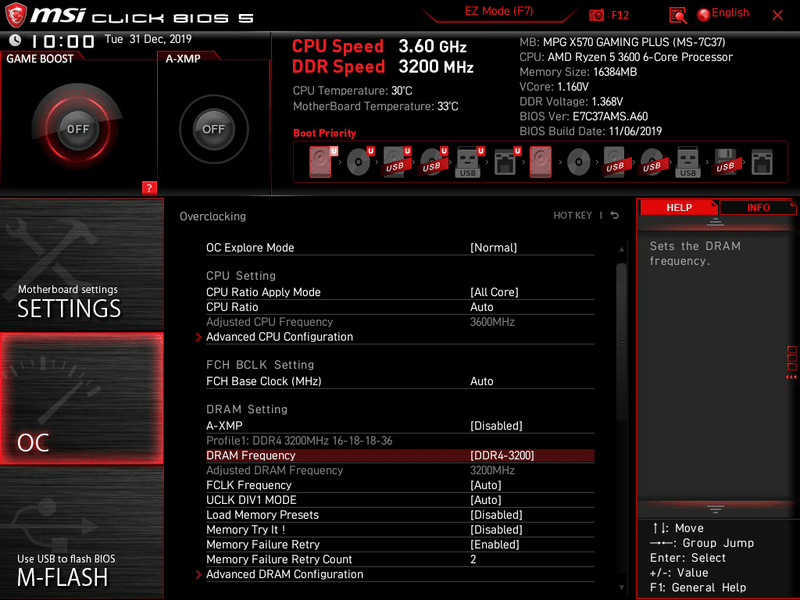Image resolution: width=800 pixels, height=600 pixels.
Task: Click the scrollbar up arrow in settings list
Action: point(621,249)
